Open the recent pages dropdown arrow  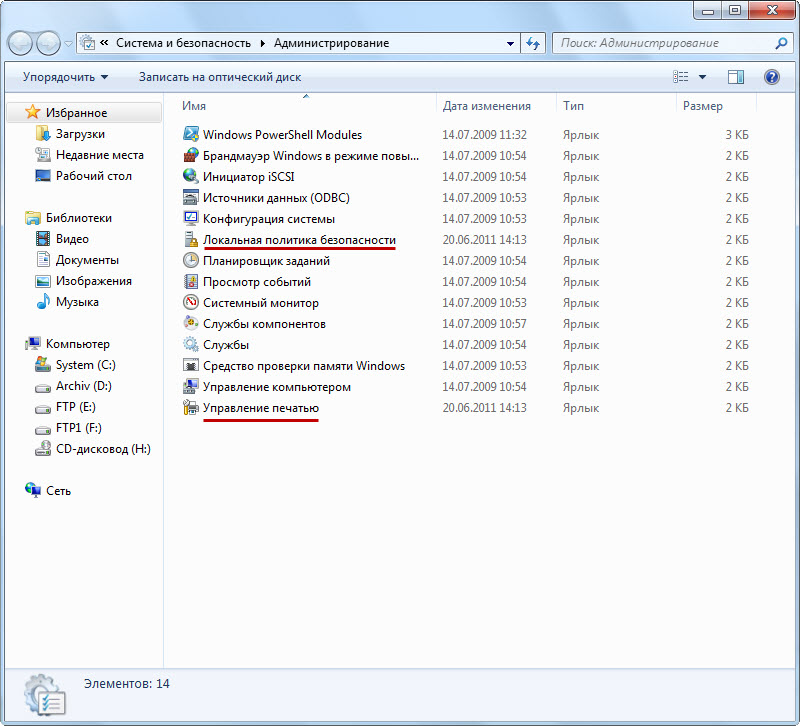tap(68, 44)
